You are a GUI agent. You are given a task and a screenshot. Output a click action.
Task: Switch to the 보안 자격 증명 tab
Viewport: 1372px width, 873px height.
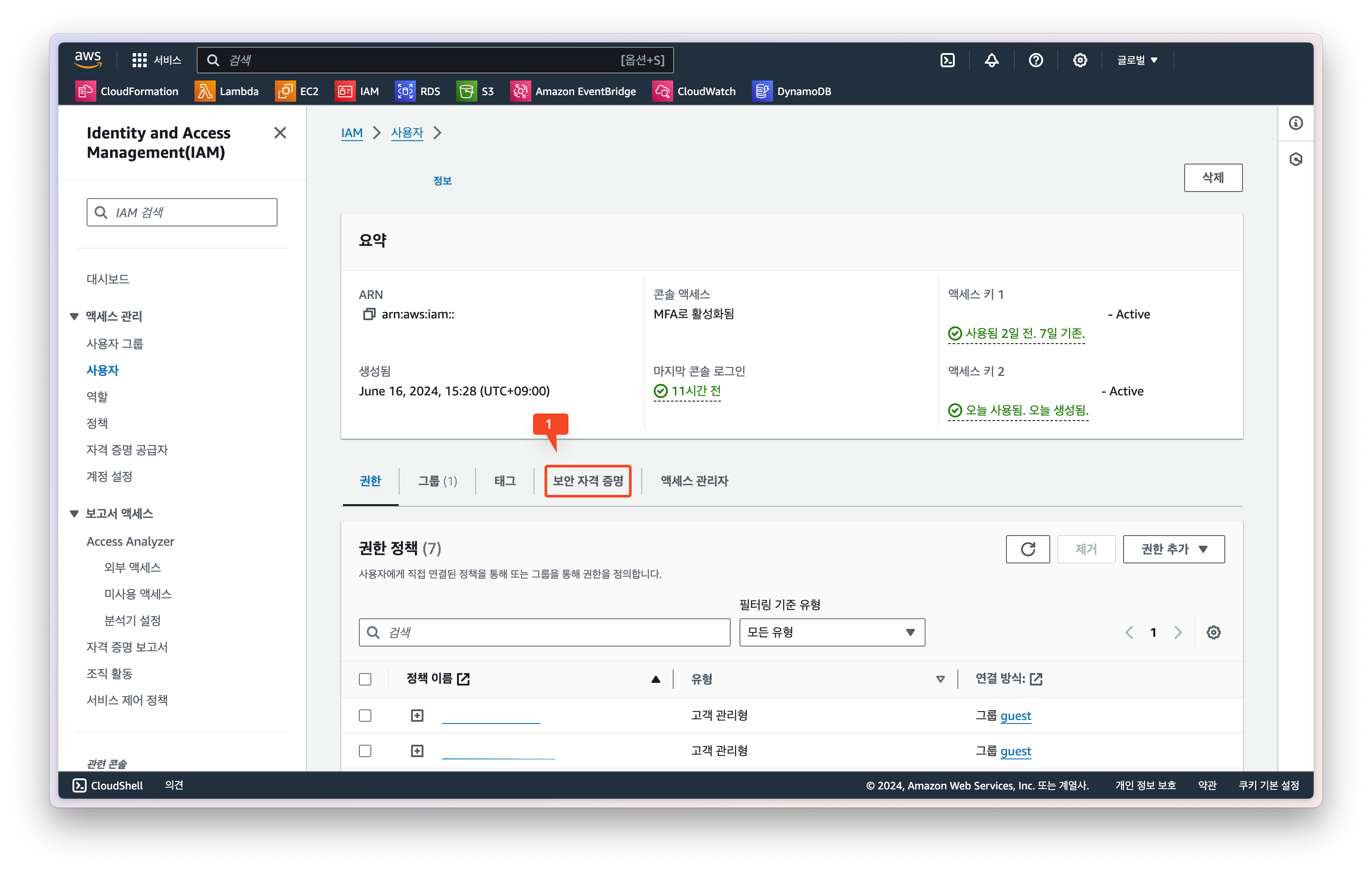[x=587, y=481]
